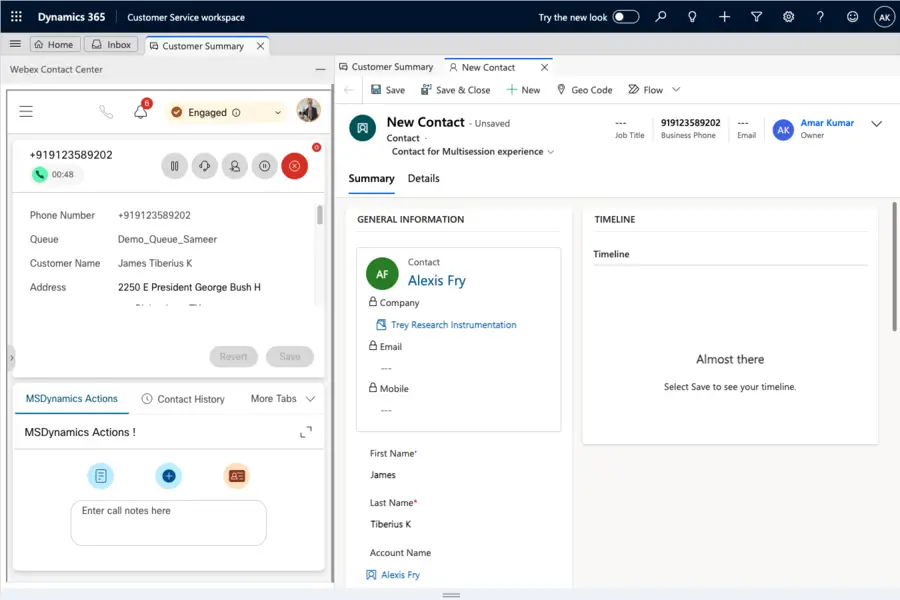Open the site map hamburger menu
The image size is (900, 600).
coord(15,44)
